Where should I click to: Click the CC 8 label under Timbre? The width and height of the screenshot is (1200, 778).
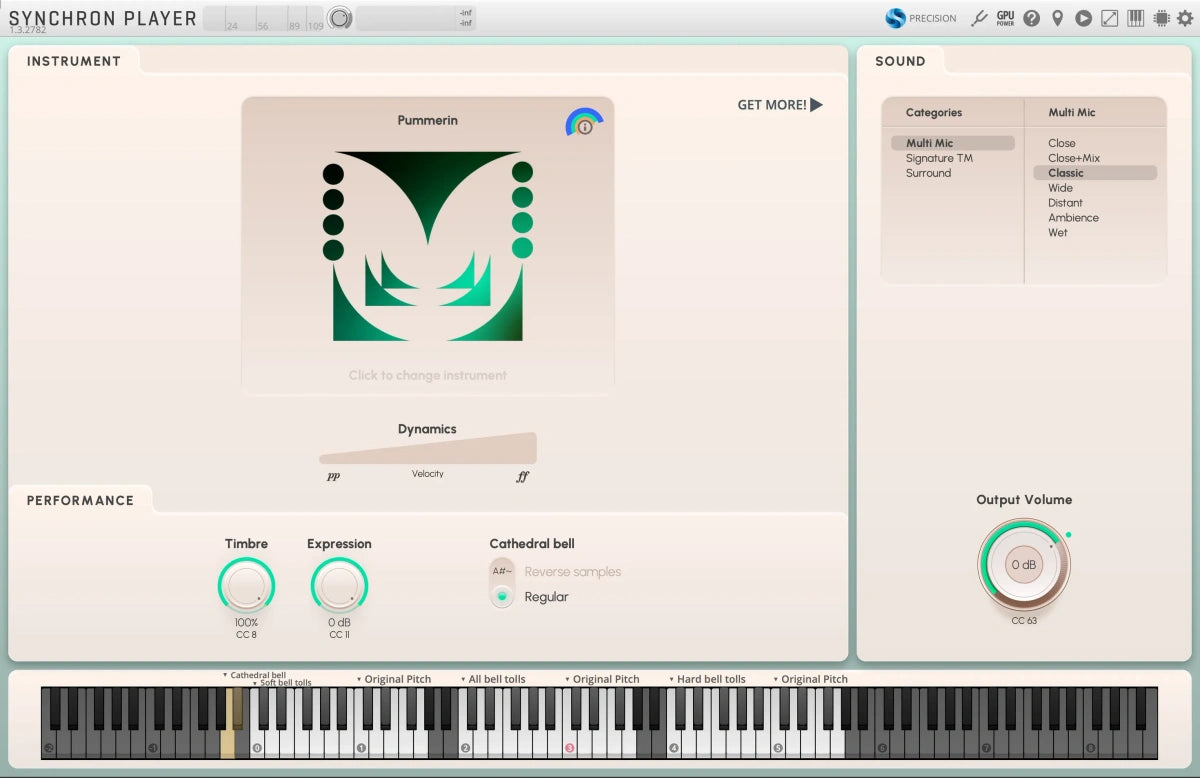point(246,634)
